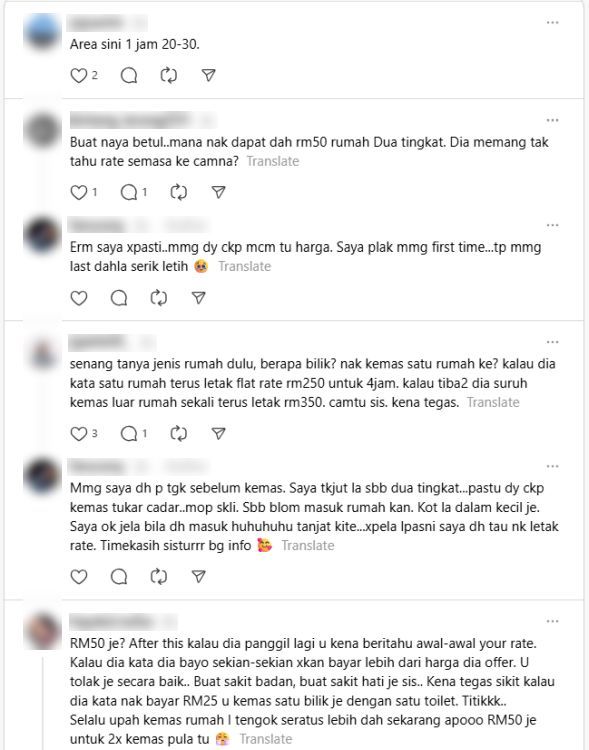Open three-dot menu on 'senang tanya' comment
This screenshot has height=750, width=589.
pyautogui.click(x=553, y=342)
